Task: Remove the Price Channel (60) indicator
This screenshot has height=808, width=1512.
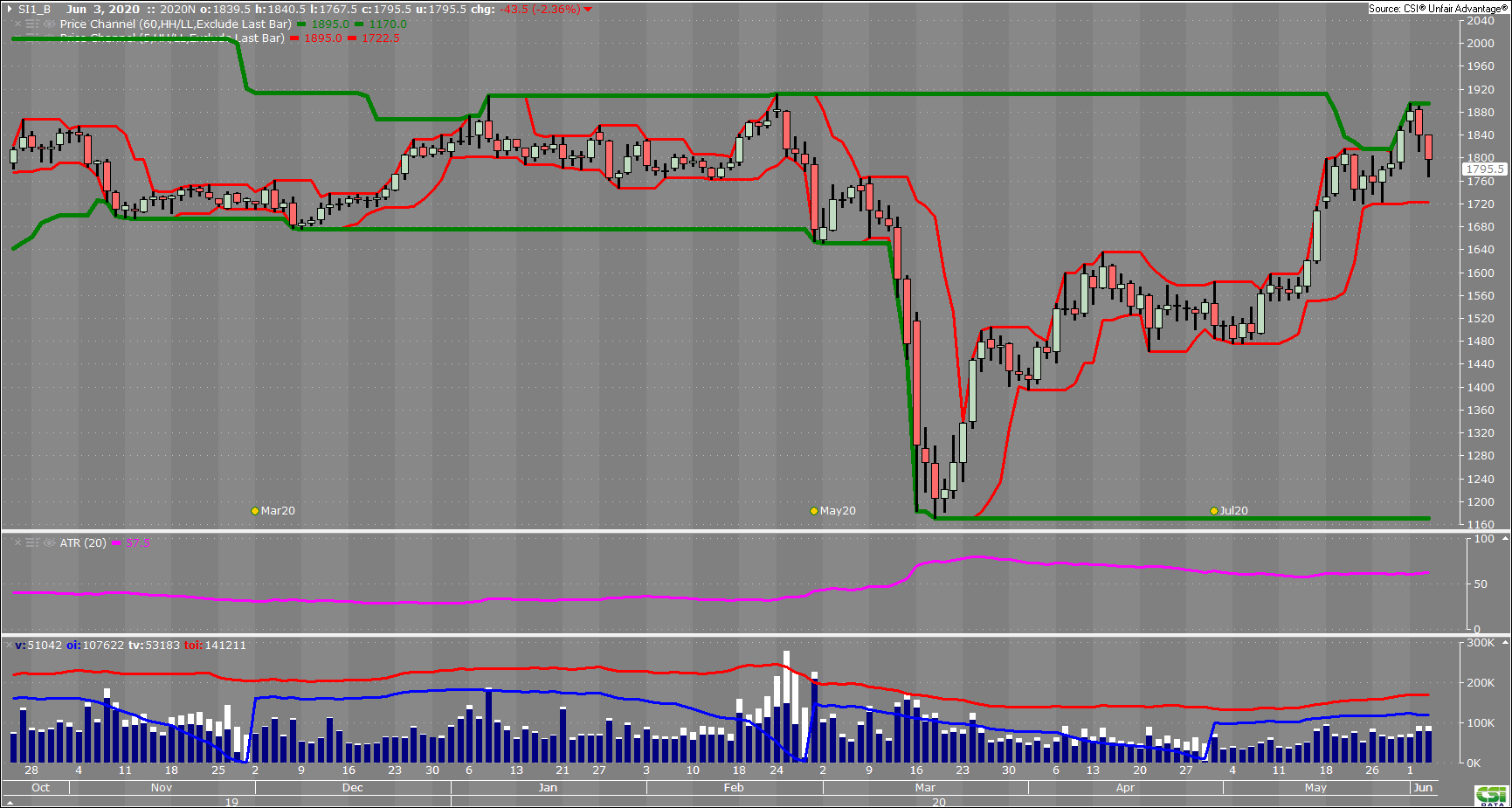Action: pyautogui.click(x=17, y=24)
